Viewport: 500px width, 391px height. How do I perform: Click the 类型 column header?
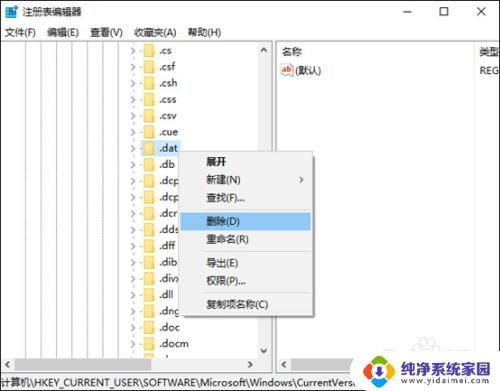[x=488, y=52]
